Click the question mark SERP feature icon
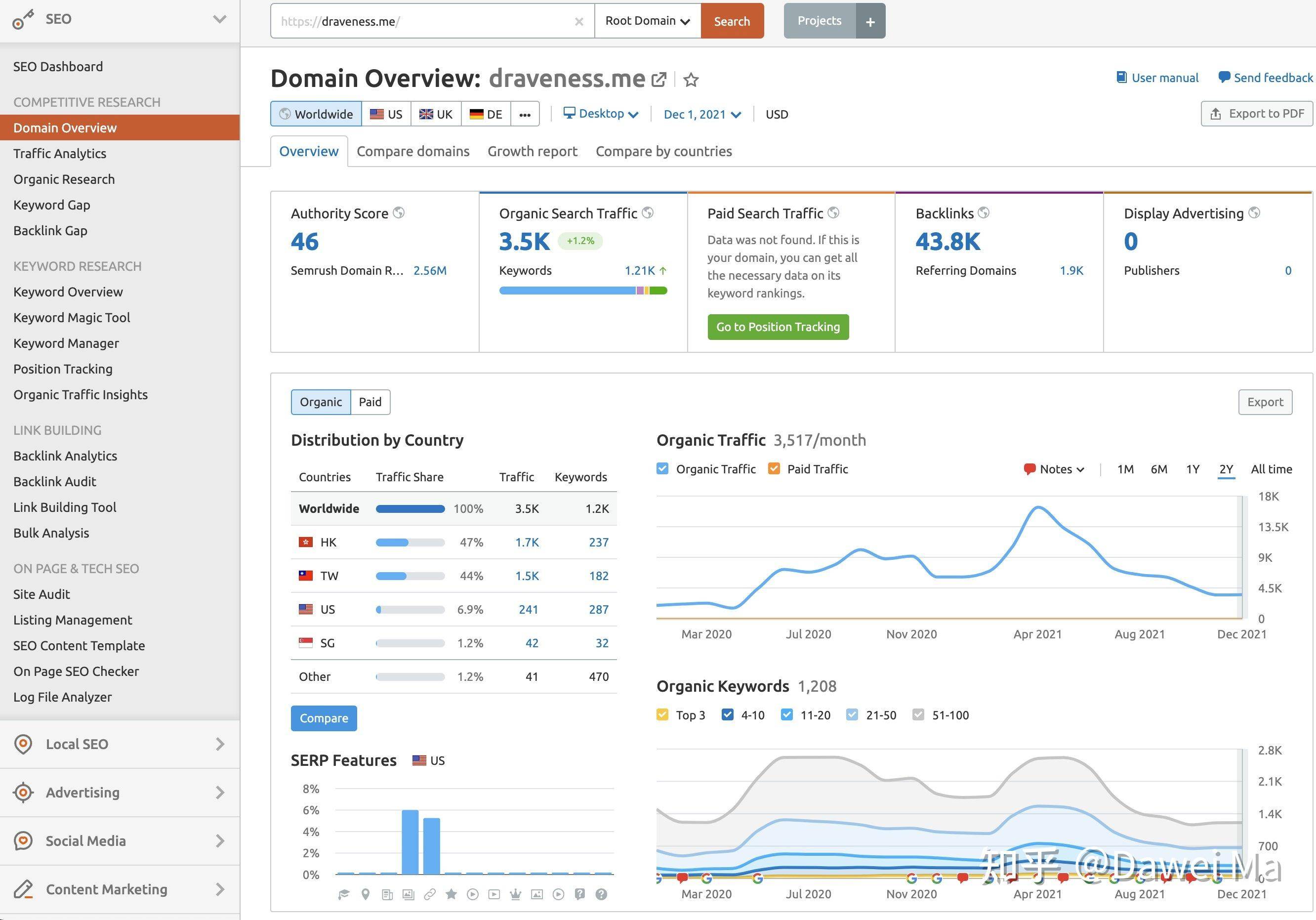 (601, 894)
